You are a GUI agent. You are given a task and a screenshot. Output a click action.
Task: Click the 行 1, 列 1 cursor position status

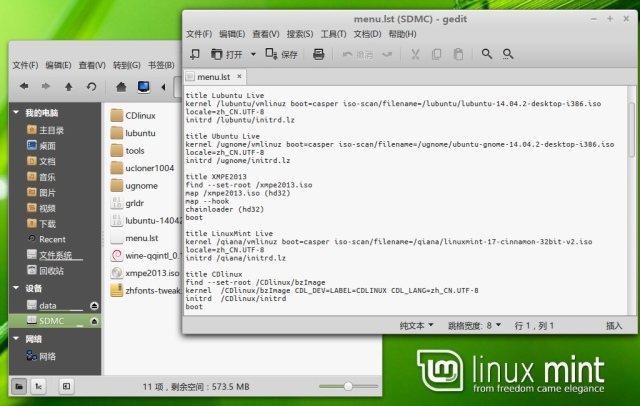click(x=534, y=326)
